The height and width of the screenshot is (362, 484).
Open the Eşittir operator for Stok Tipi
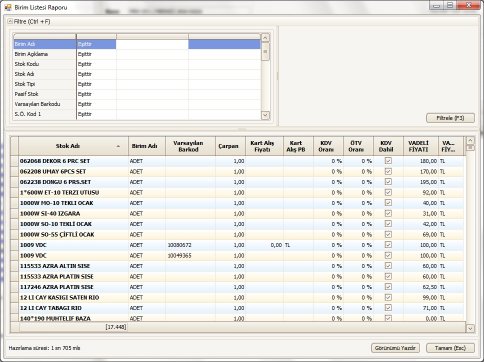tap(96, 84)
